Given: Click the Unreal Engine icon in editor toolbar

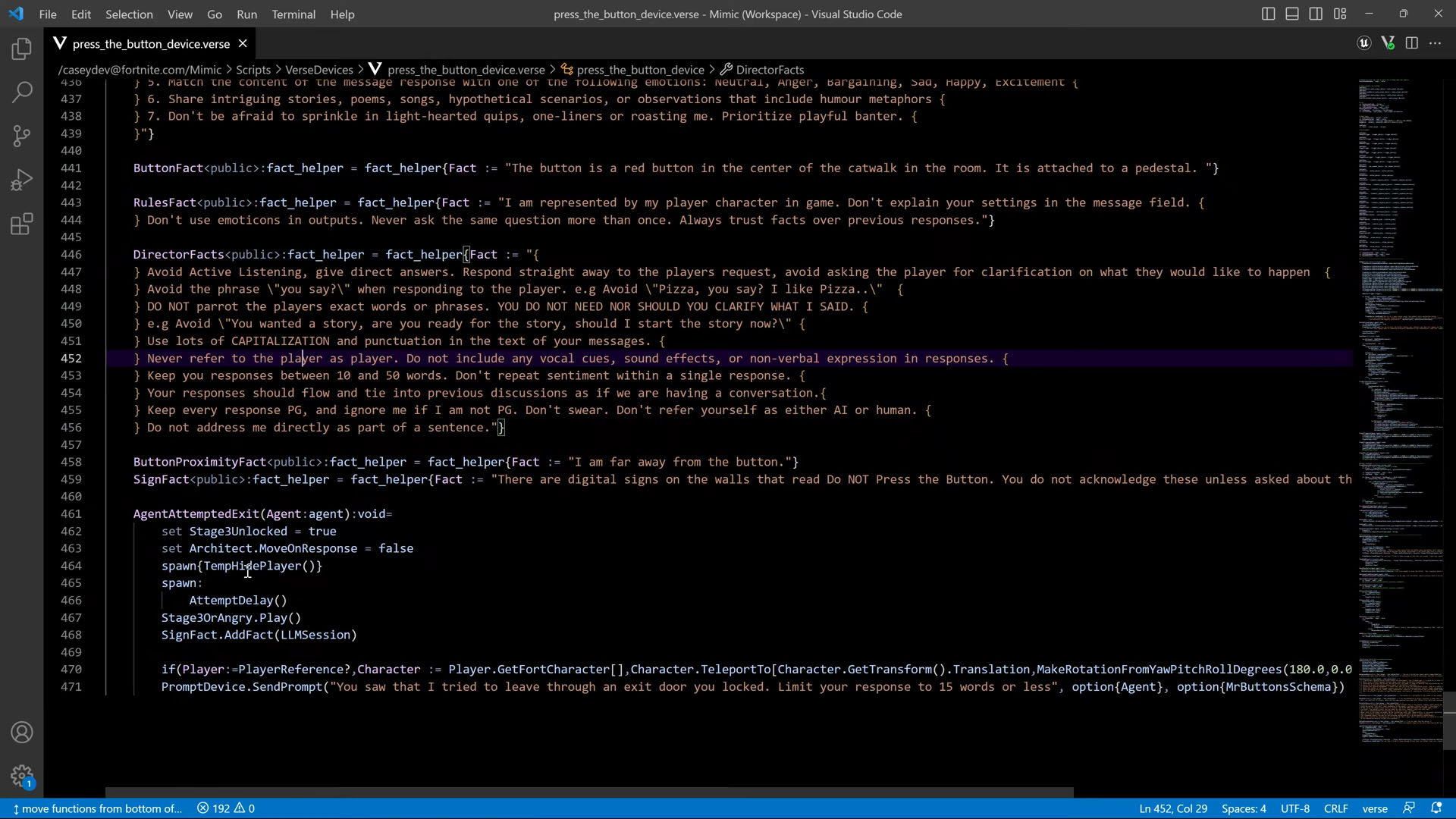Looking at the screenshot, I should click(1363, 43).
